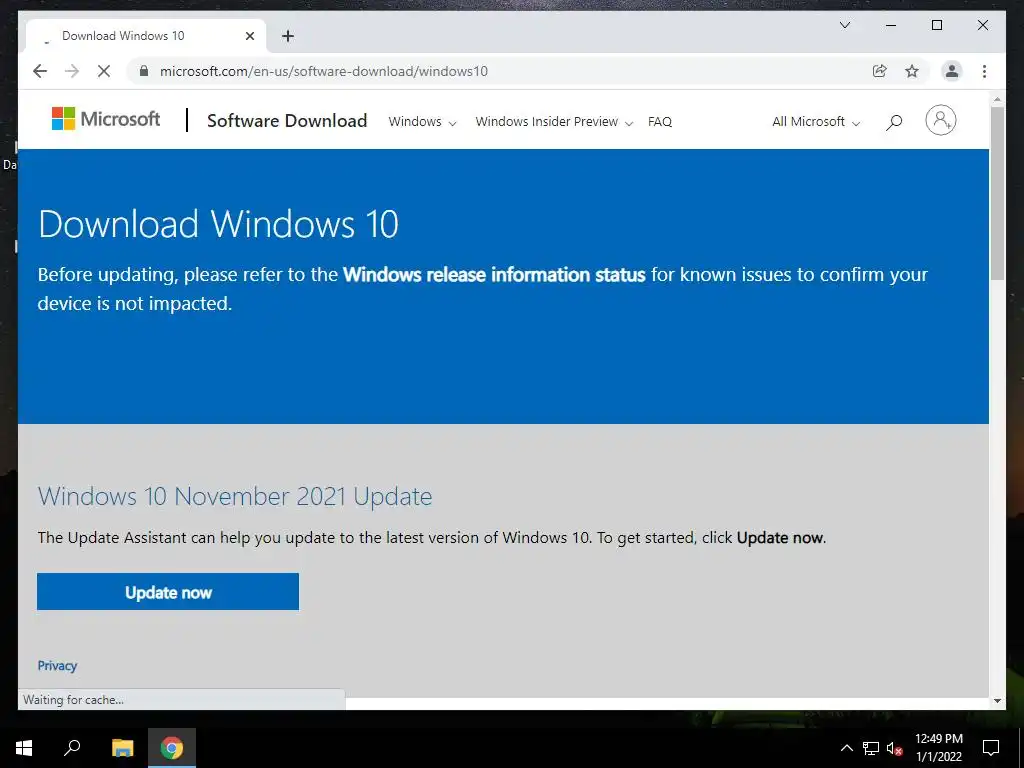
Task: Show hidden system tray icons
Action: [846, 748]
